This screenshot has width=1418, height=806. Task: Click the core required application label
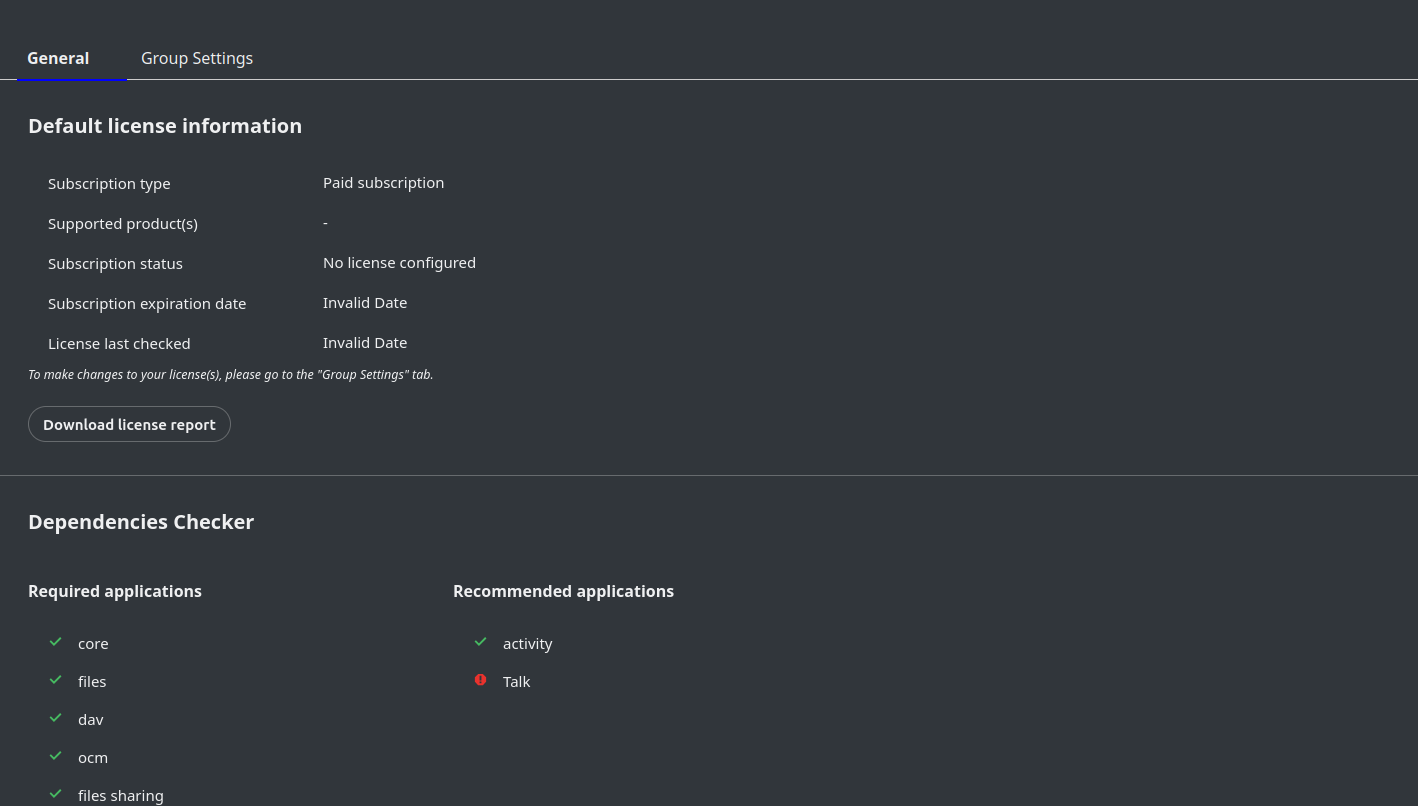click(x=93, y=644)
